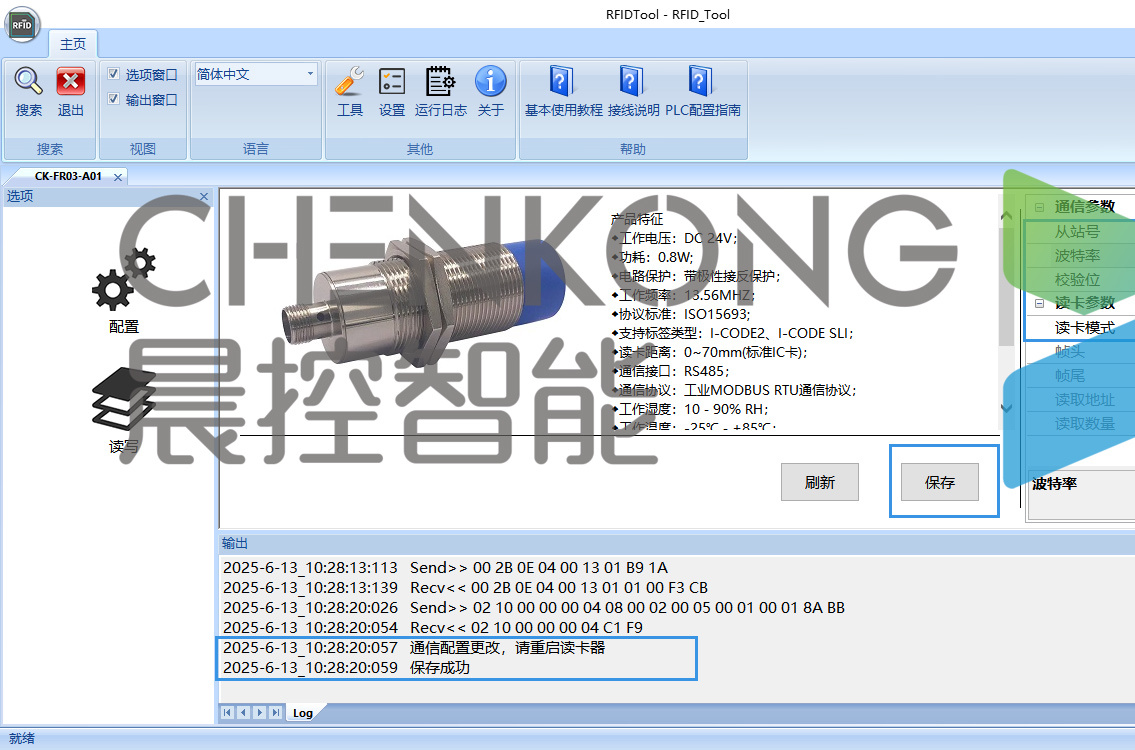The width and height of the screenshot is (1135, 750).
Task: Select the 波特率 property row
Action: click(1081, 256)
